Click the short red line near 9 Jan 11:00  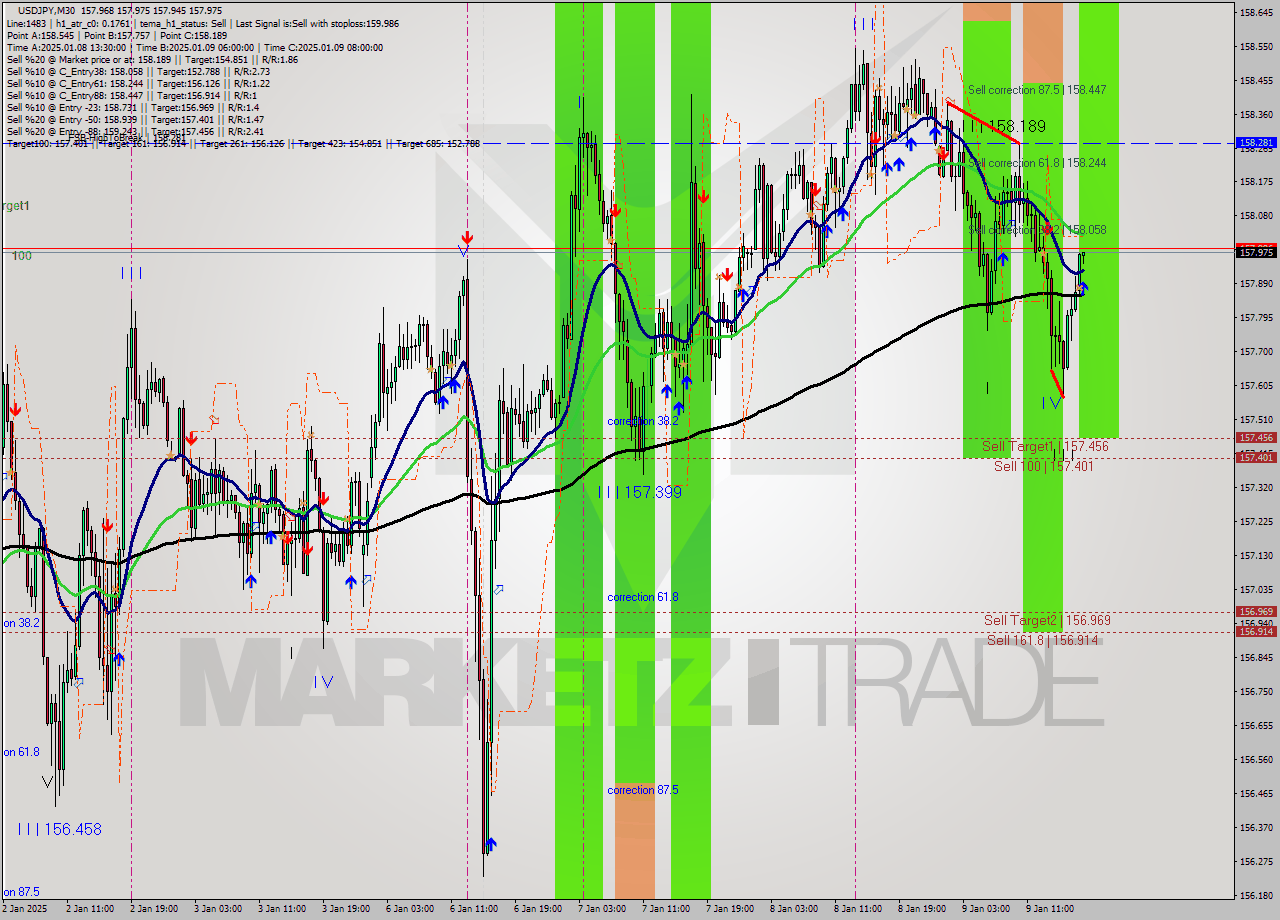click(1057, 383)
